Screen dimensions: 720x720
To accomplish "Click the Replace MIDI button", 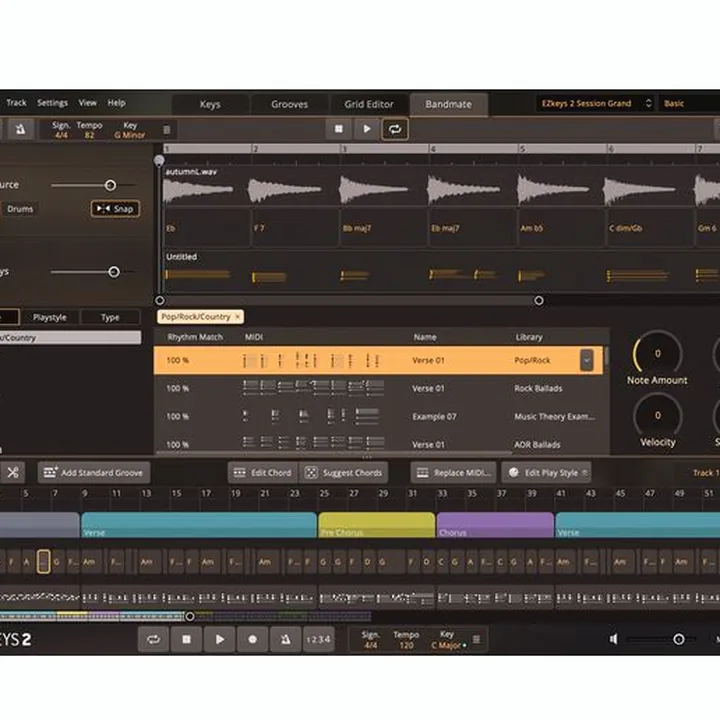I will (x=453, y=472).
